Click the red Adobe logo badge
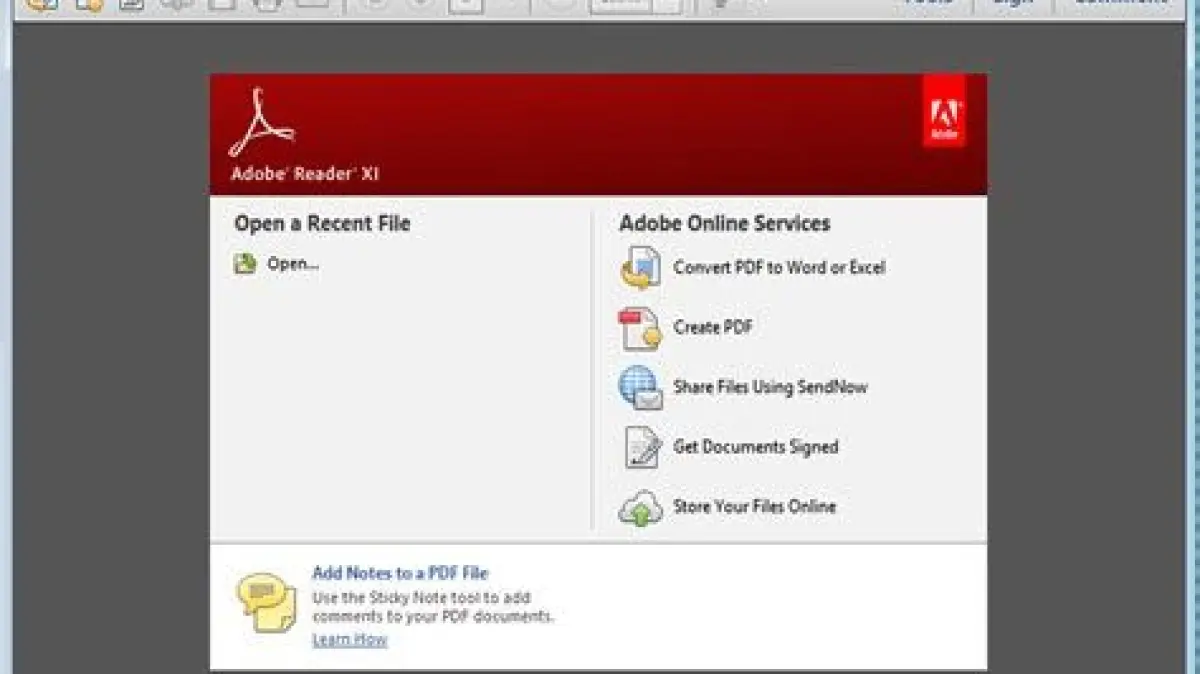 [x=944, y=111]
